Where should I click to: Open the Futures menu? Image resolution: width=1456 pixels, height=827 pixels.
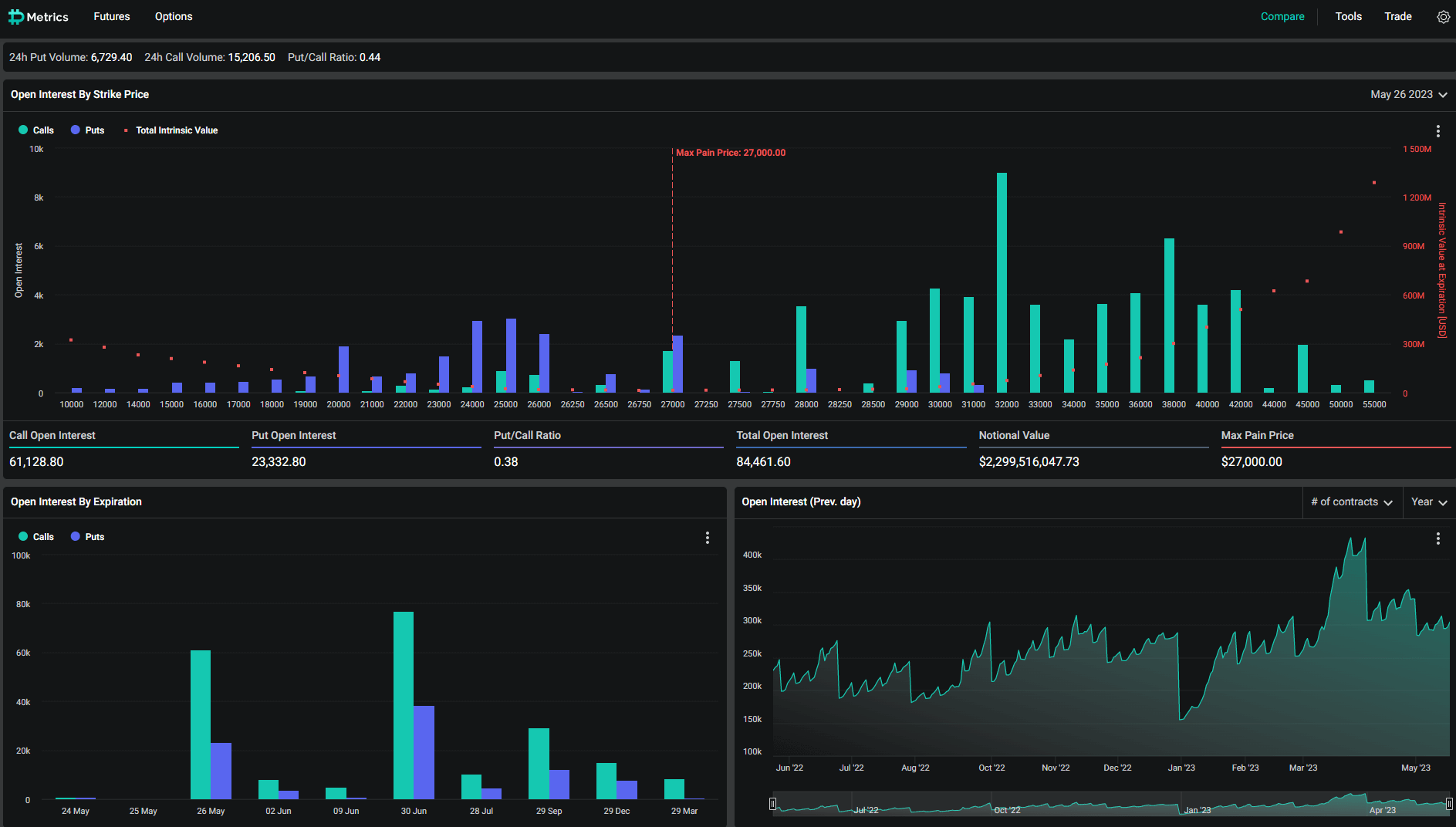pos(112,16)
